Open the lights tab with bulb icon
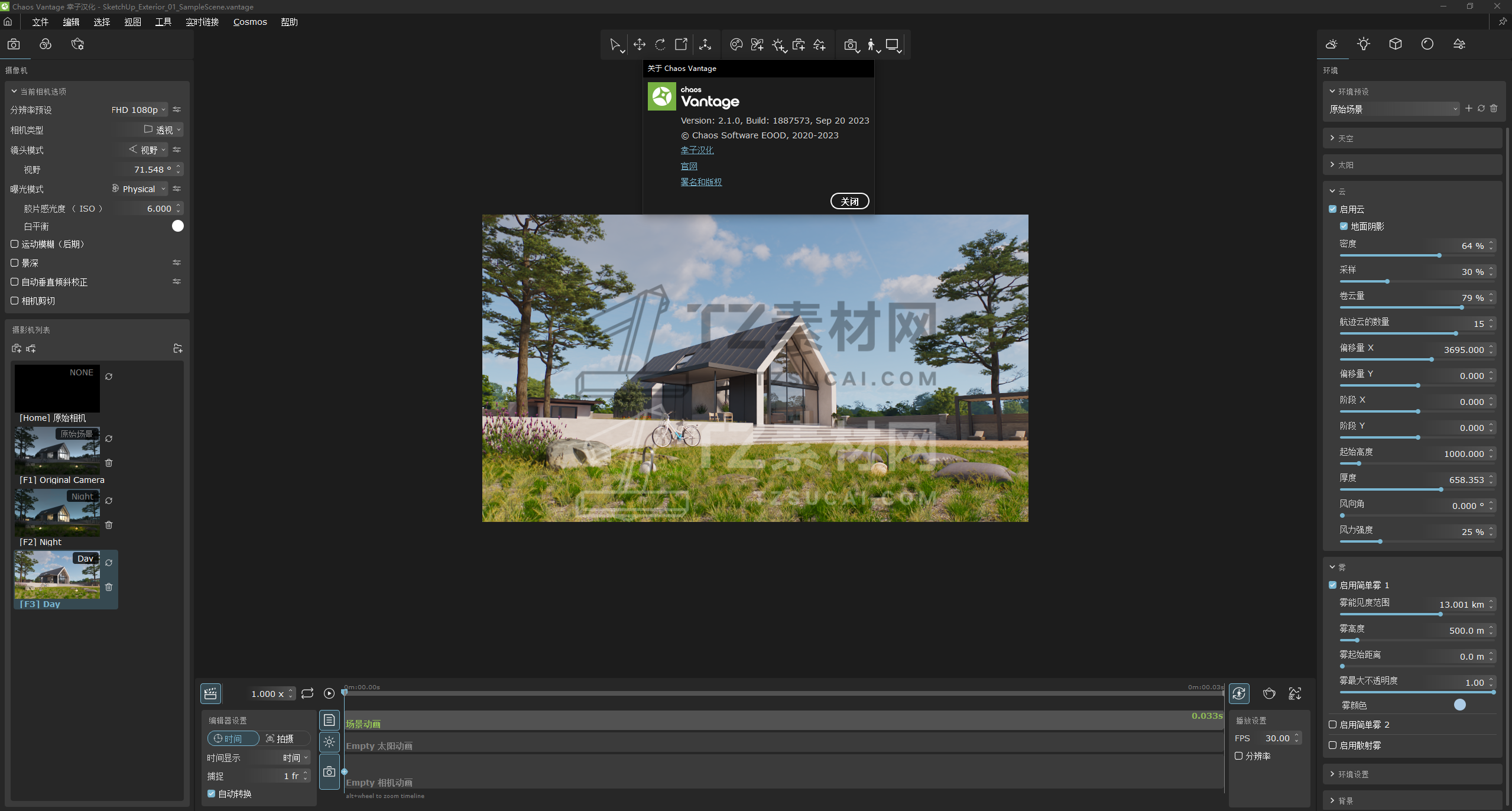Image resolution: width=1512 pixels, height=811 pixels. [1363, 44]
